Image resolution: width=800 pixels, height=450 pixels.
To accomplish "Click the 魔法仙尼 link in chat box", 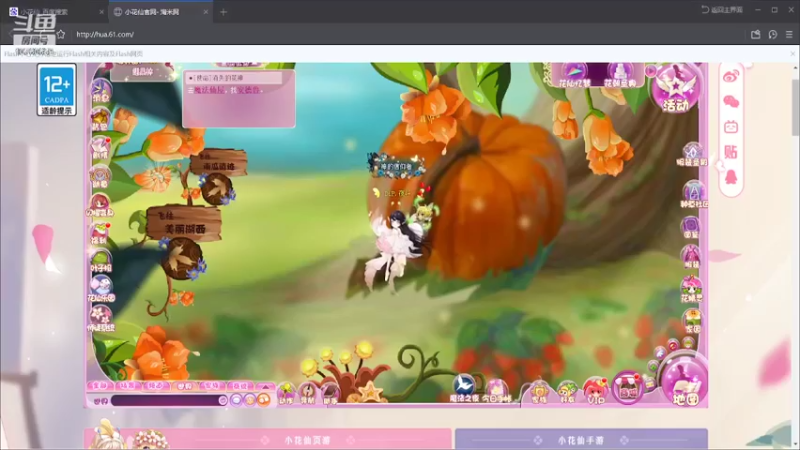I will point(209,90).
